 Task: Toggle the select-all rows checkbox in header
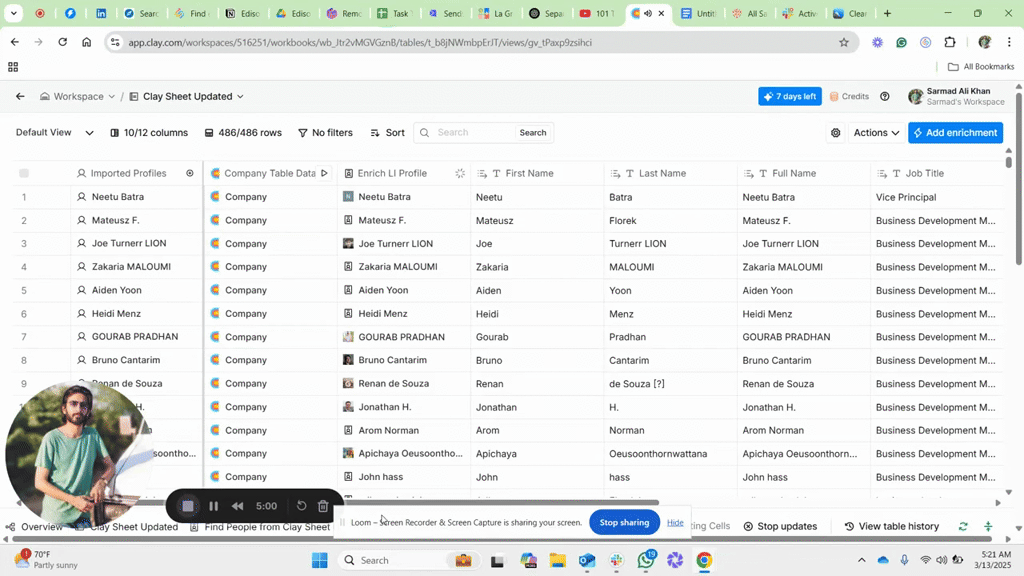pyautogui.click(x=24, y=173)
